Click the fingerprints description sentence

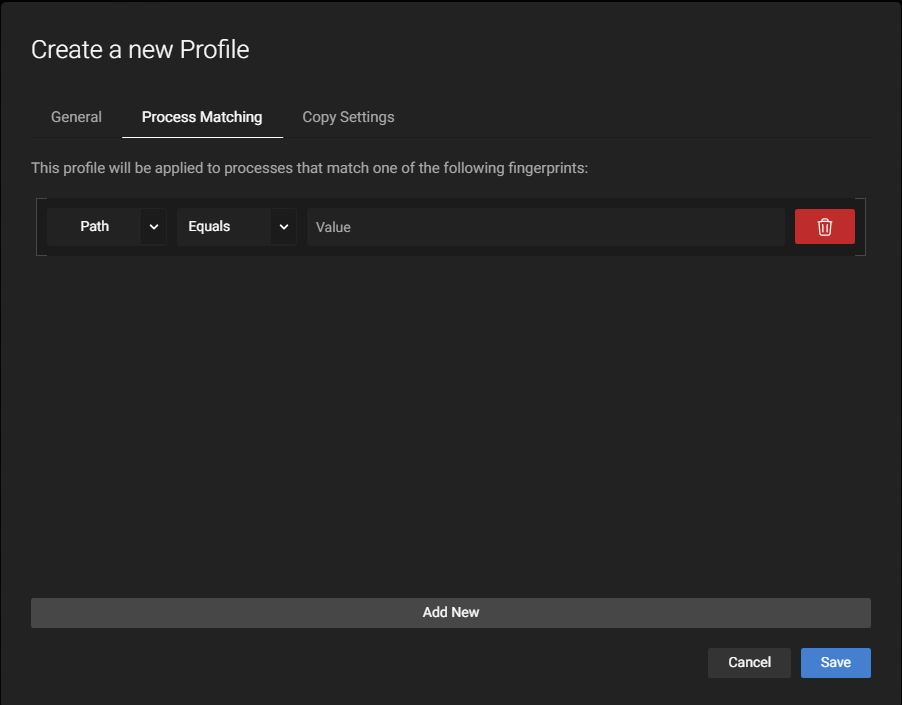click(x=309, y=168)
